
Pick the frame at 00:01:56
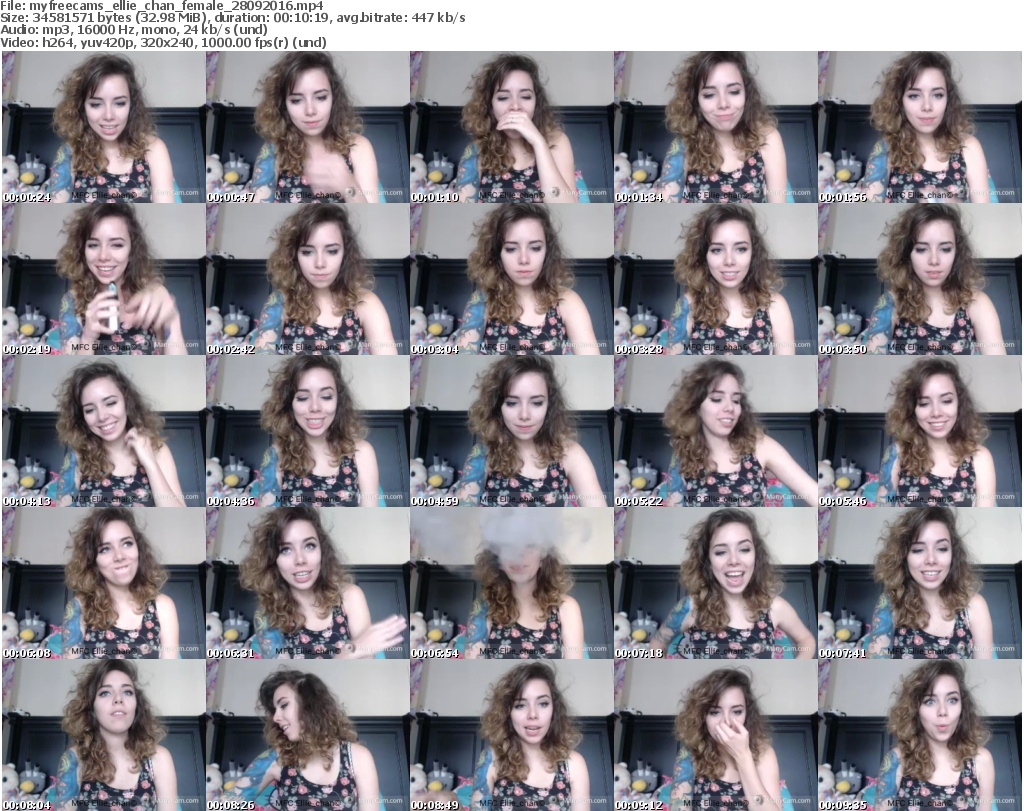click(919, 127)
